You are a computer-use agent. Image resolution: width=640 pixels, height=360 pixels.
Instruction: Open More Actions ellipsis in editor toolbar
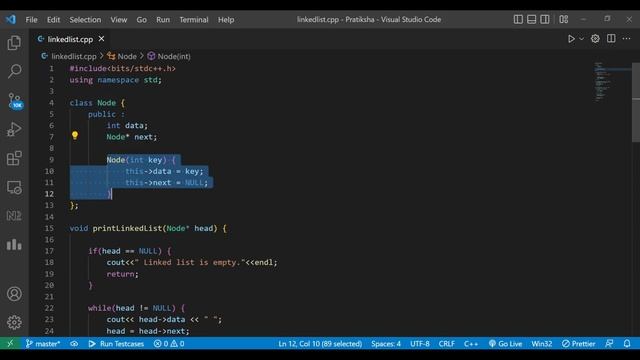tap(627, 38)
